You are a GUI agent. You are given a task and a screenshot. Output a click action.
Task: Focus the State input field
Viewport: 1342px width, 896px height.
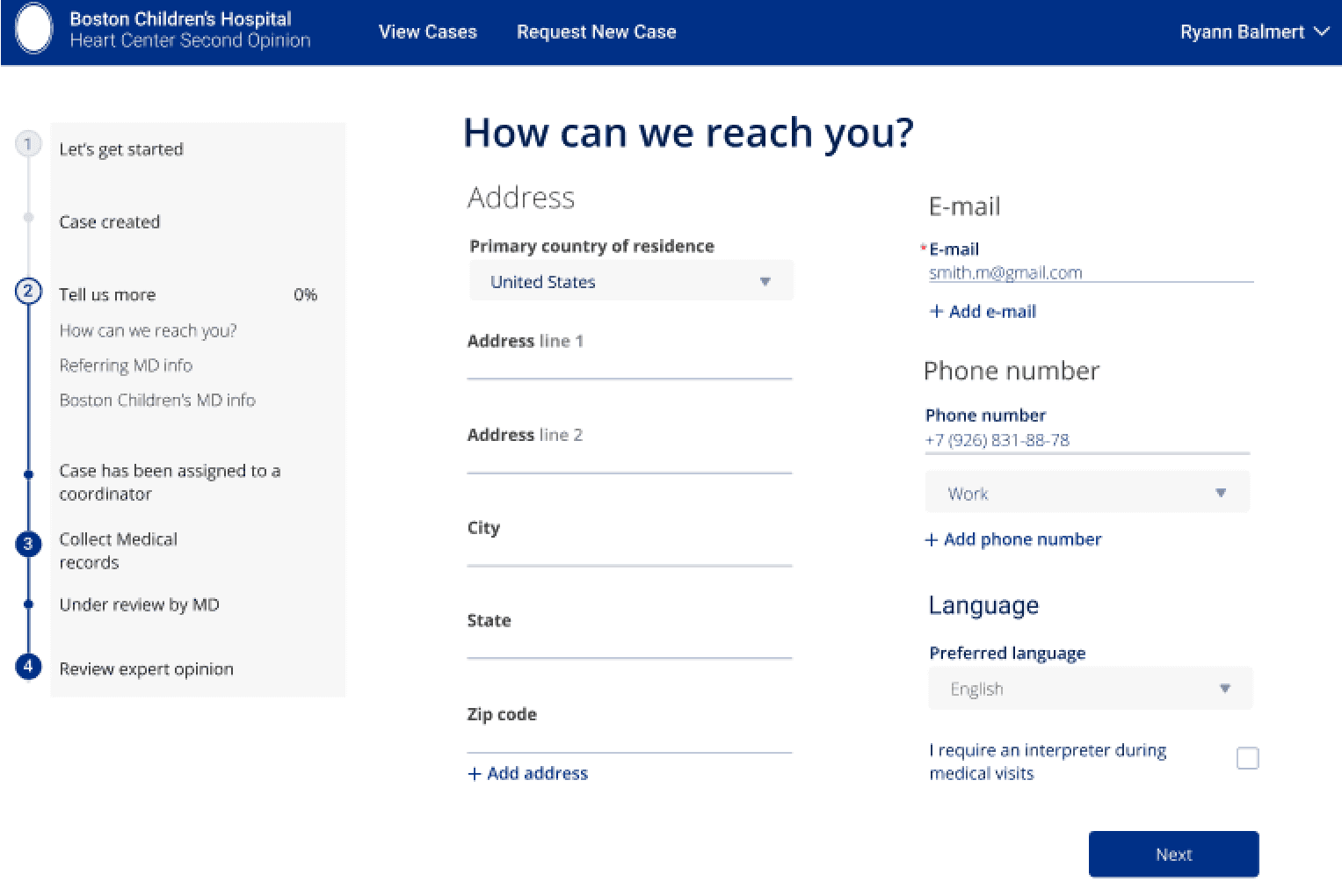[x=629, y=645]
